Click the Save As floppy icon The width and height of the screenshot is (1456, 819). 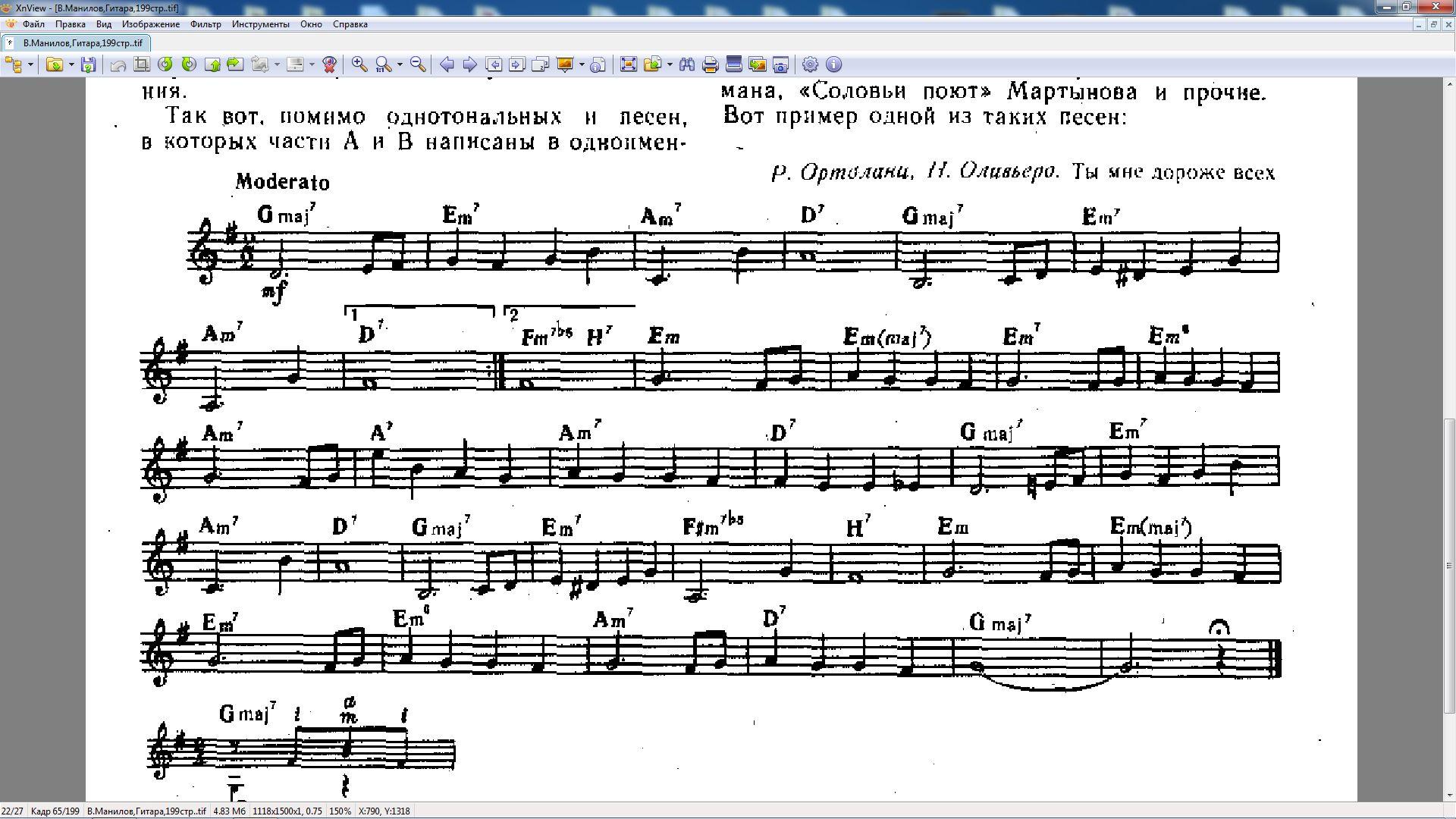pos(89,64)
